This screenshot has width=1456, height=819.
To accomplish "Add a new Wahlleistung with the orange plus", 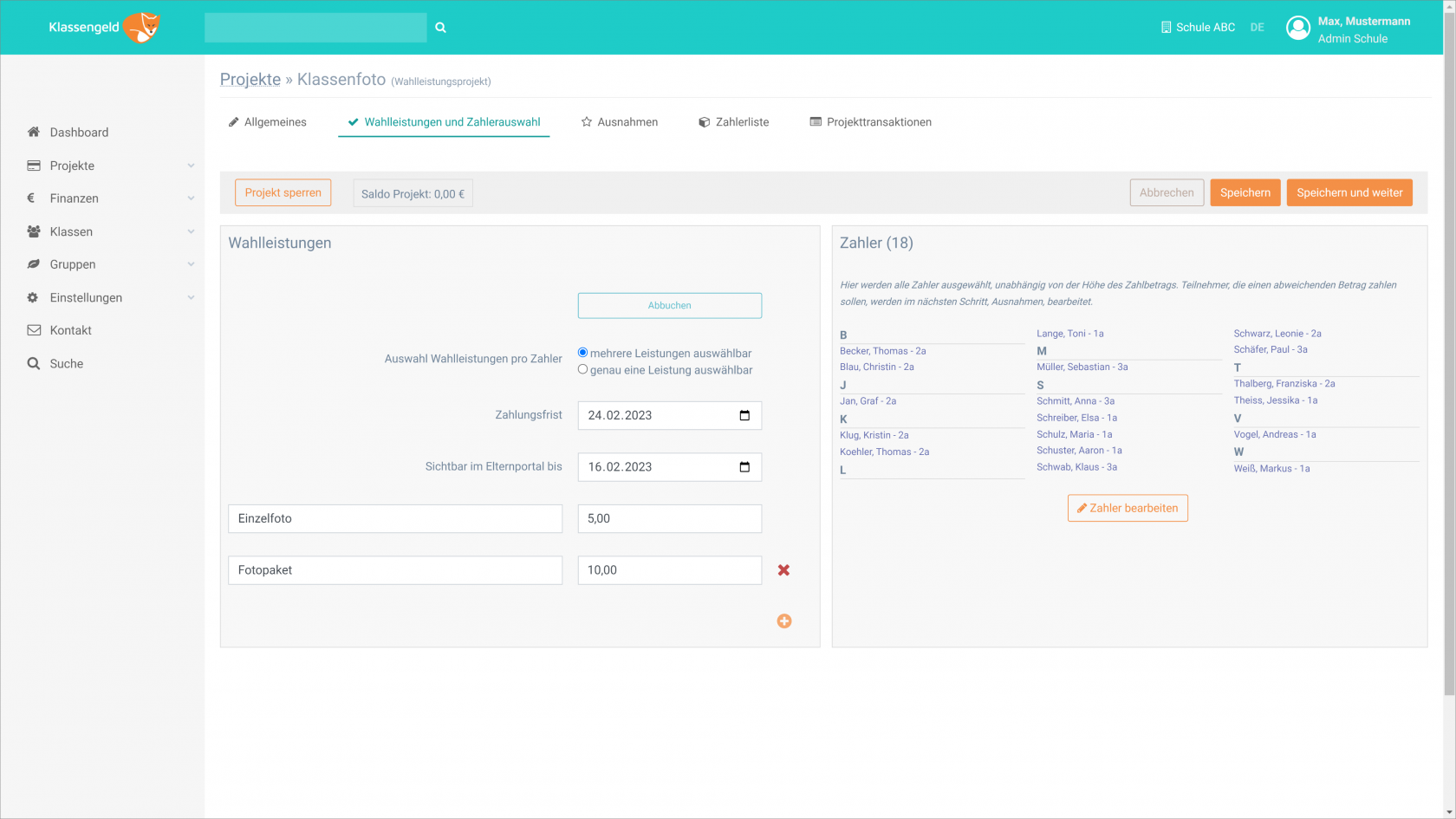I will (784, 621).
